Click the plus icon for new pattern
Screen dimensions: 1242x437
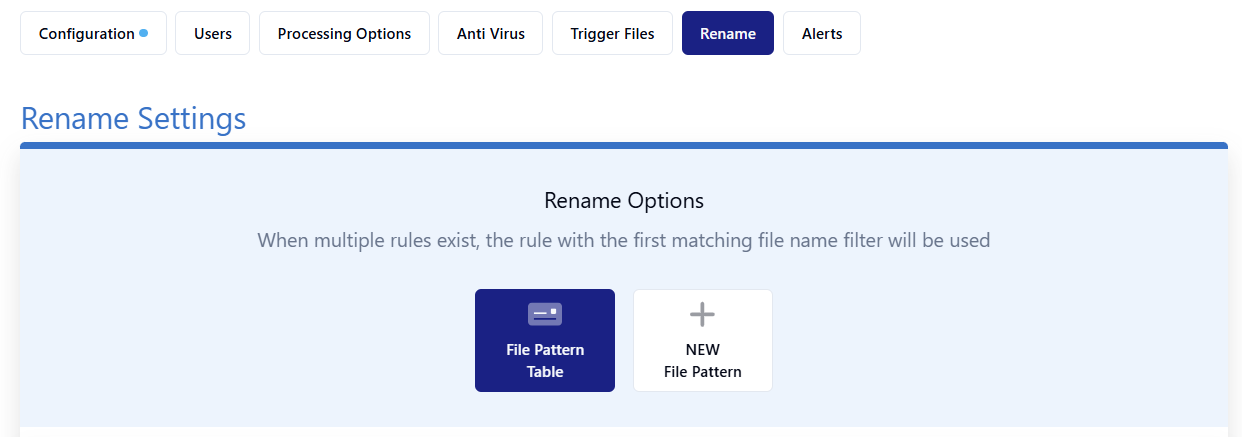coord(702,315)
